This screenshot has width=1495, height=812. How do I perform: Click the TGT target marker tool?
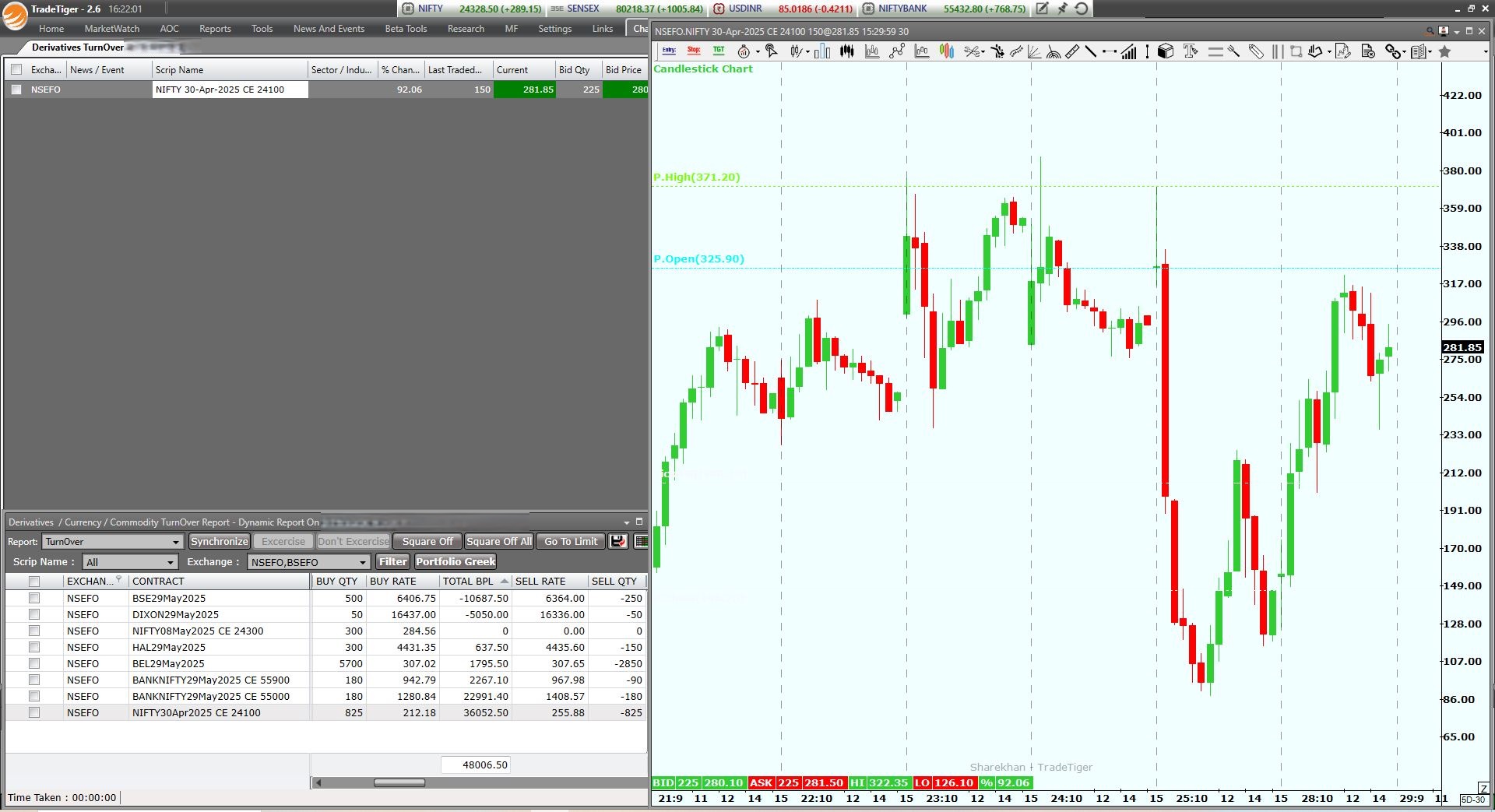[x=719, y=51]
